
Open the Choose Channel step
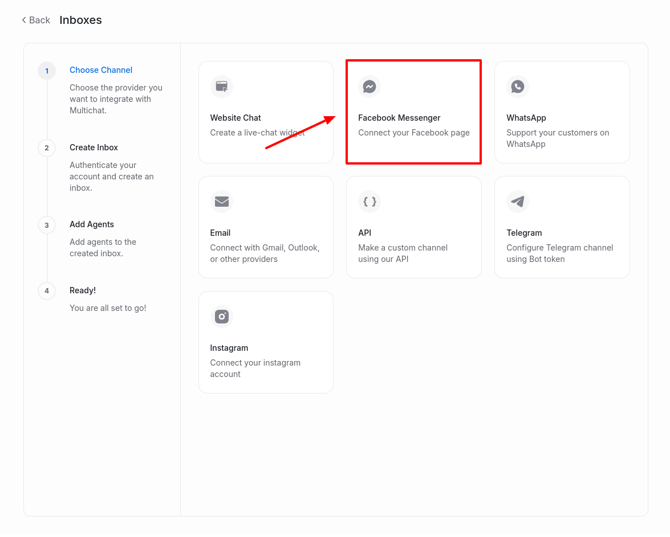pos(101,70)
